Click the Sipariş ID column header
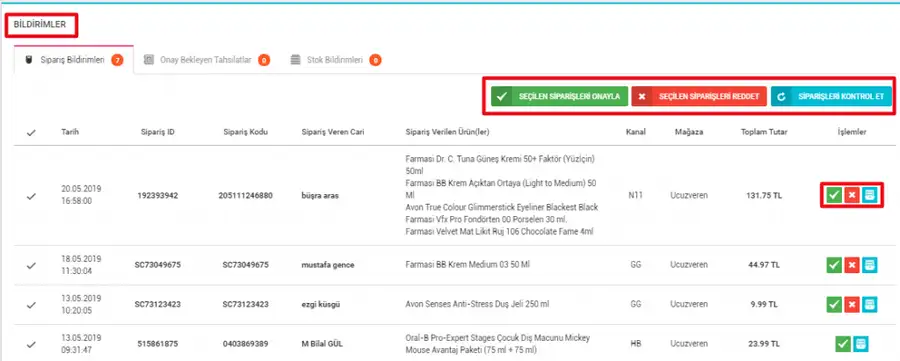900x361 pixels. pos(158,132)
